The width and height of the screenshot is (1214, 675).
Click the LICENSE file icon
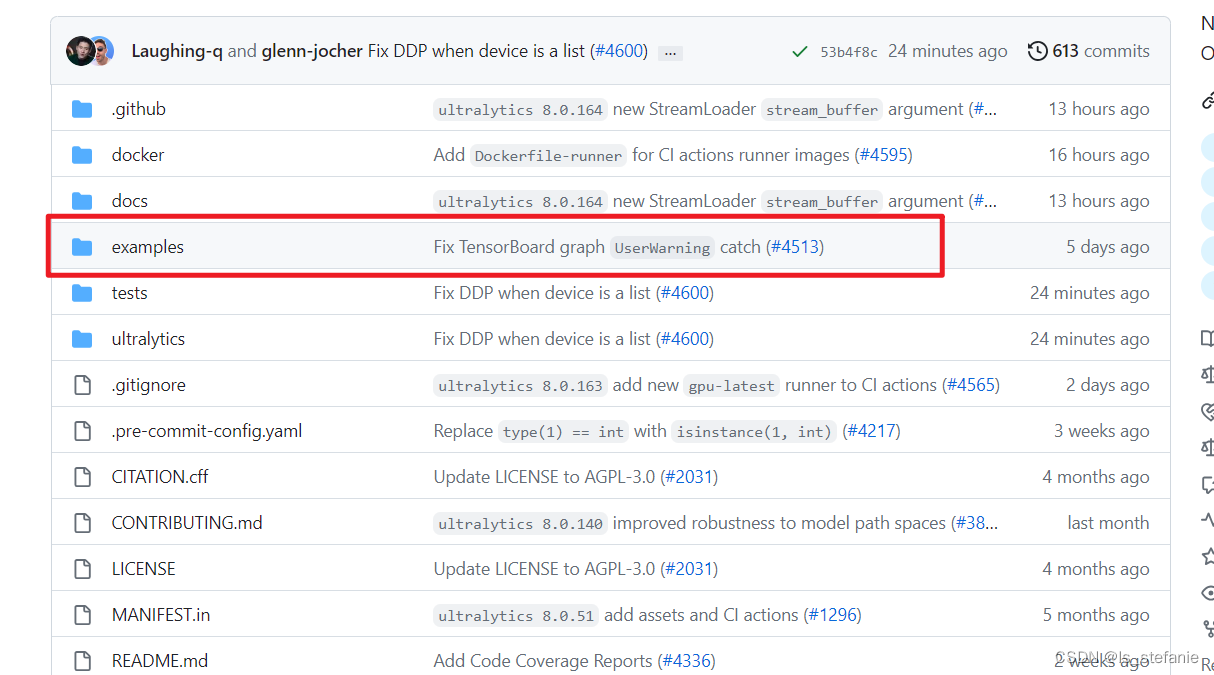pos(82,569)
